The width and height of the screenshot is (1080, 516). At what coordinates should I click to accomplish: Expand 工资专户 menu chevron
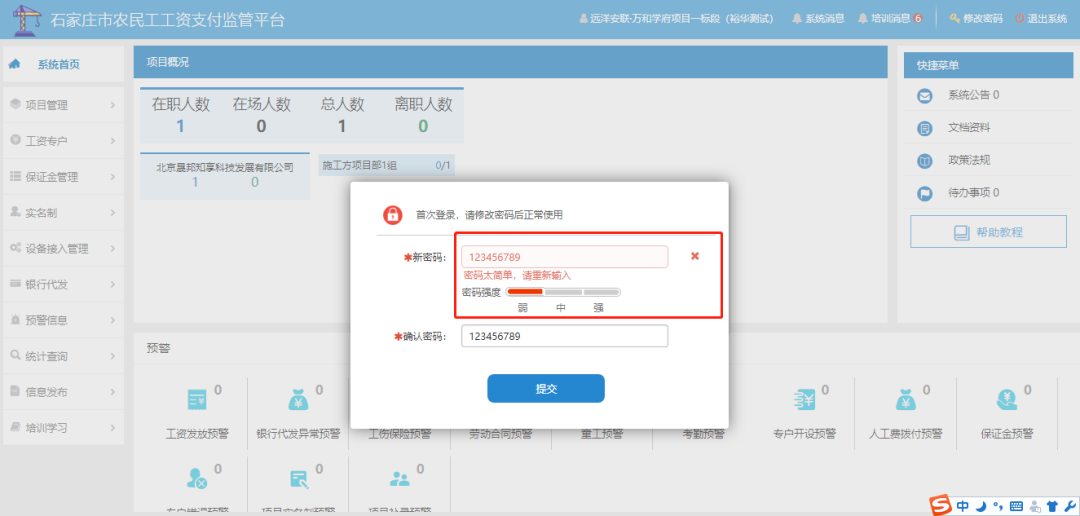pos(112,141)
